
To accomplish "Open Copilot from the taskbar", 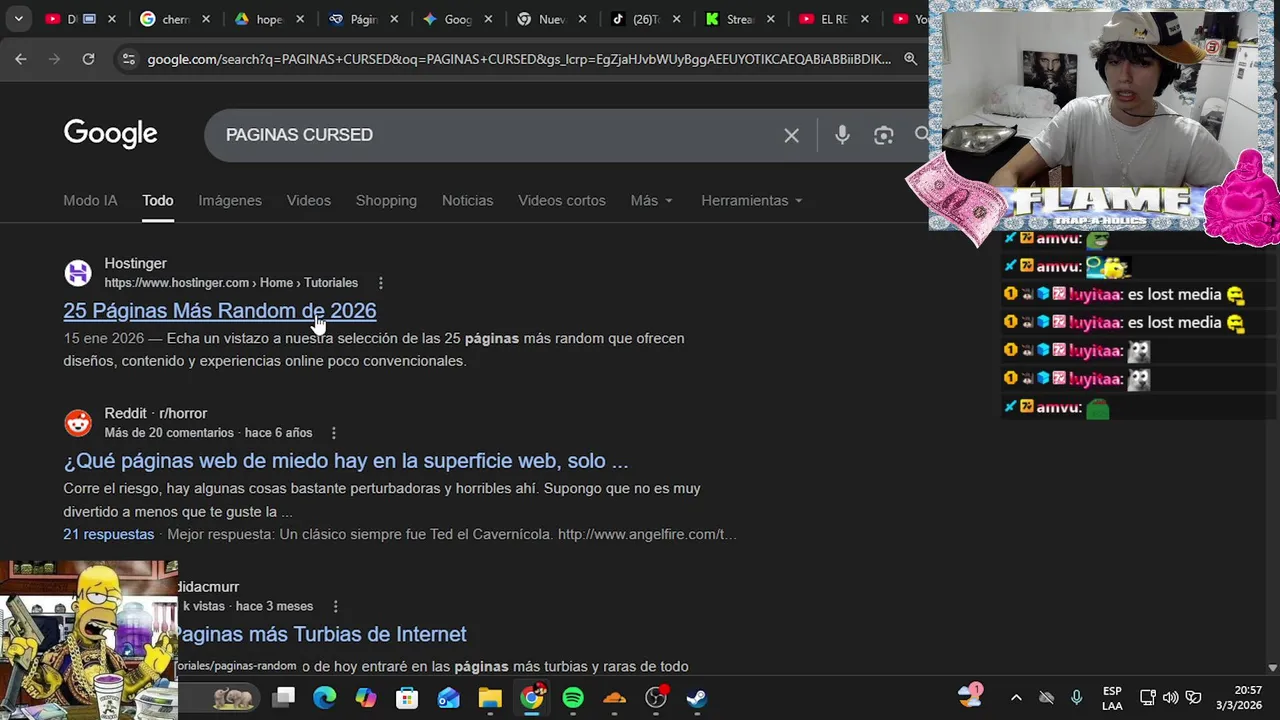I will [x=366, y=697].
